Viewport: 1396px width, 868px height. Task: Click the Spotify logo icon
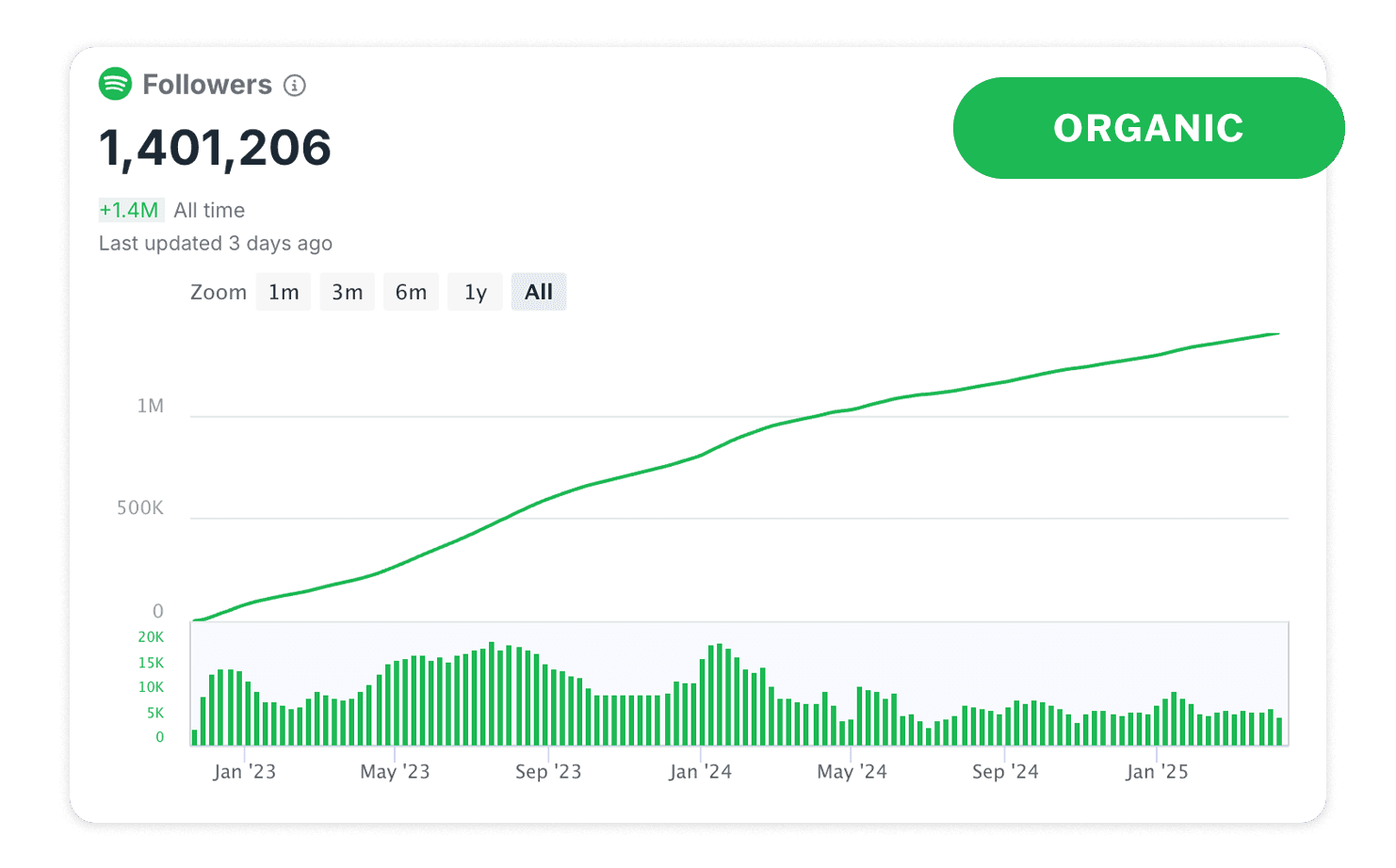115,84
